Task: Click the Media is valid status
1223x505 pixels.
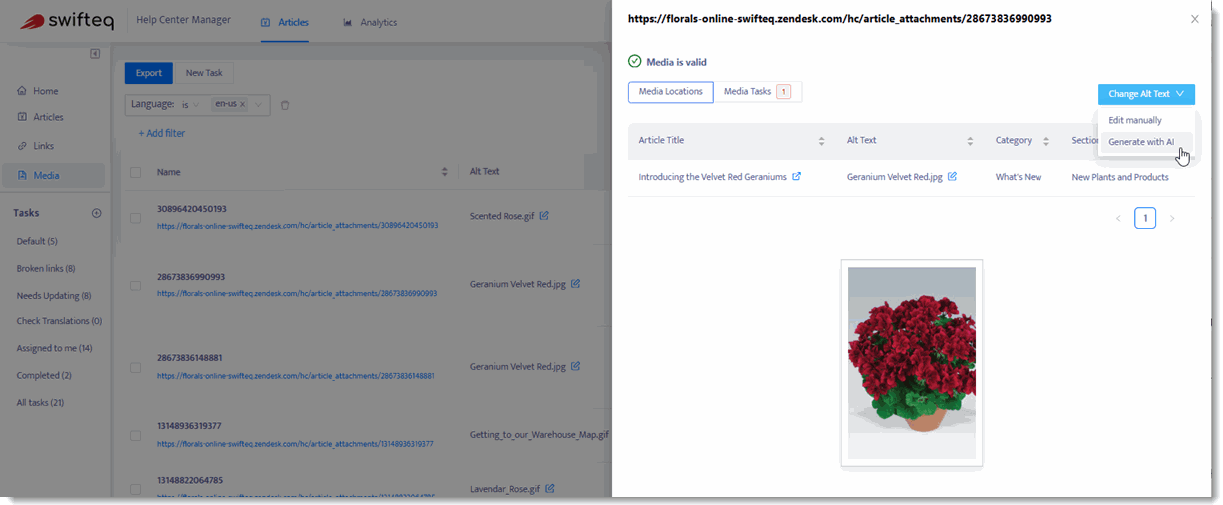Action: [667, 62]
